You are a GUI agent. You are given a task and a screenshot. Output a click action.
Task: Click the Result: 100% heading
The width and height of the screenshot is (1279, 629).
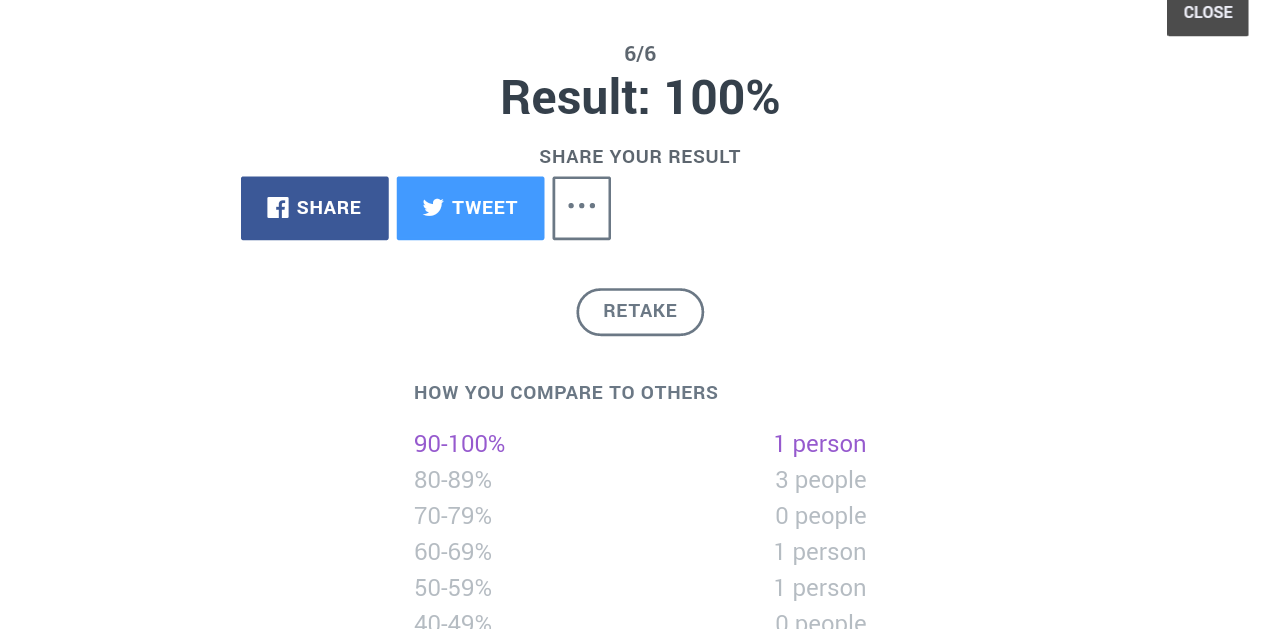pos(640,98)
